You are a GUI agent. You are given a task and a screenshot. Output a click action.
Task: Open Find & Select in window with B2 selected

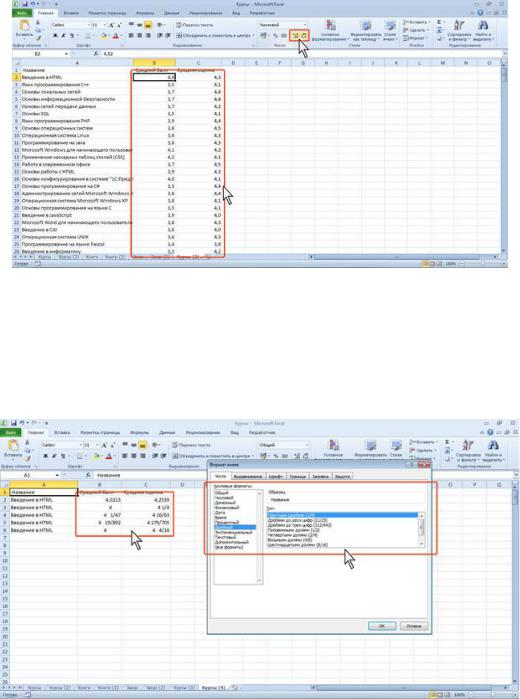[483, 30]
